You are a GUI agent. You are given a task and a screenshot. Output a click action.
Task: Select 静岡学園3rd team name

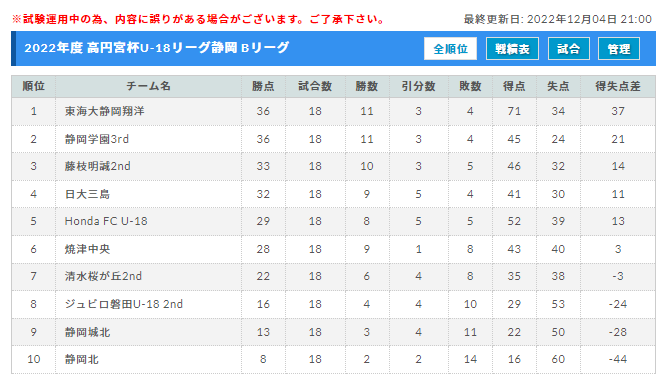pos(97,139)
